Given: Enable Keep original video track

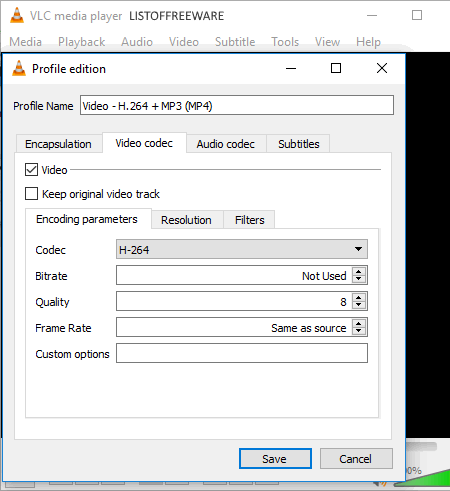Looking at the screenshot, I should pos(31,194).
